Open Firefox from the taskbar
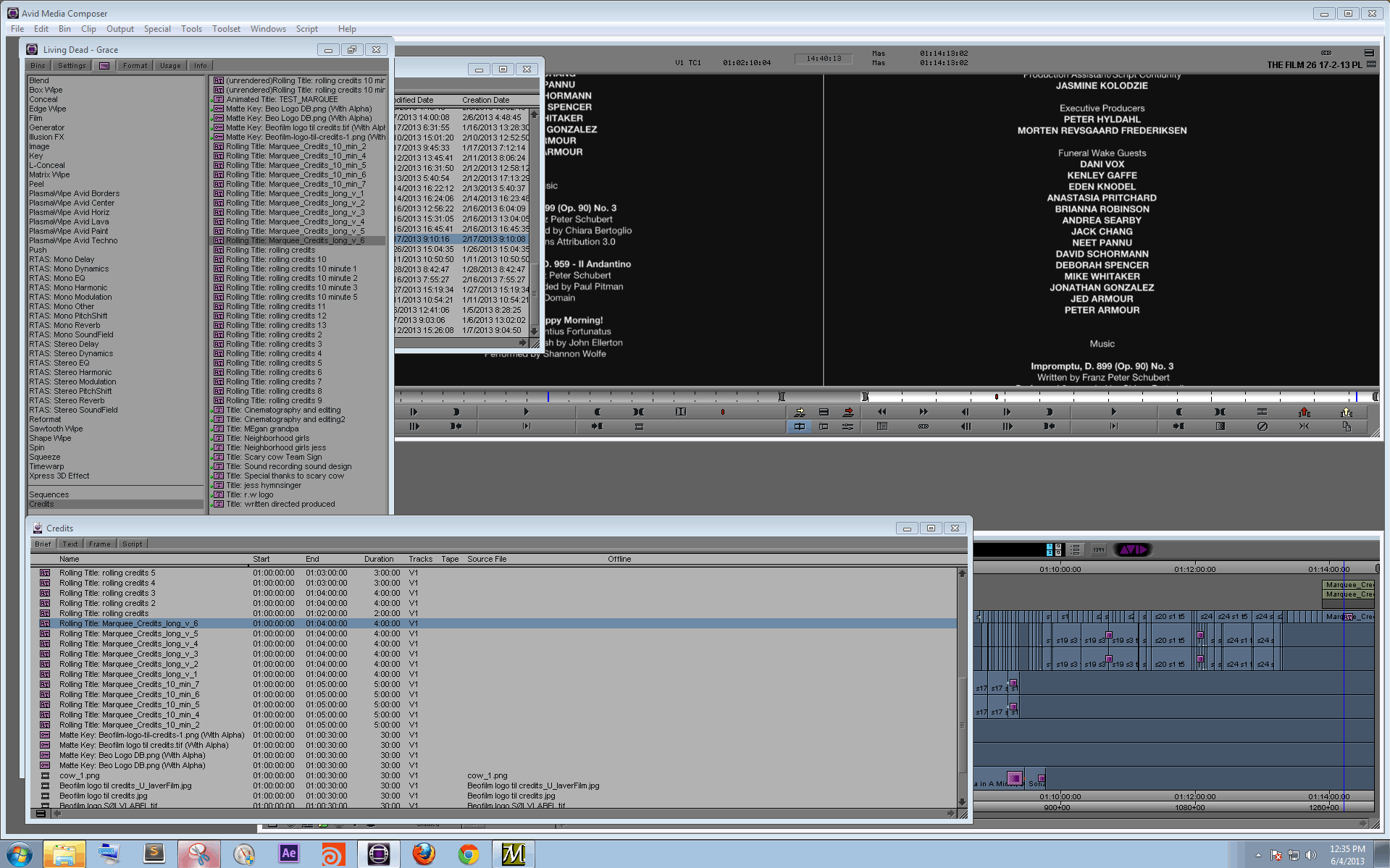The width and height of the screenshot is (1390, 868). 424,854
